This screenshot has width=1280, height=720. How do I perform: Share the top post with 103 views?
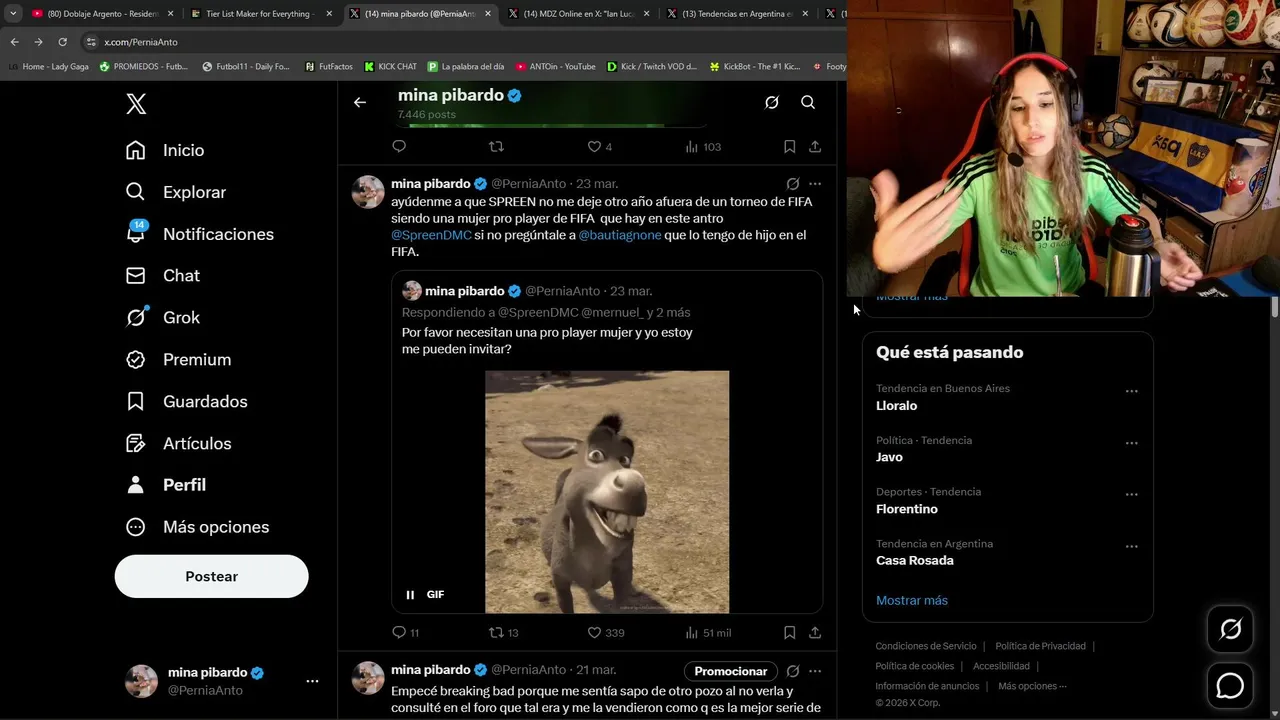[x=815, y=146]
